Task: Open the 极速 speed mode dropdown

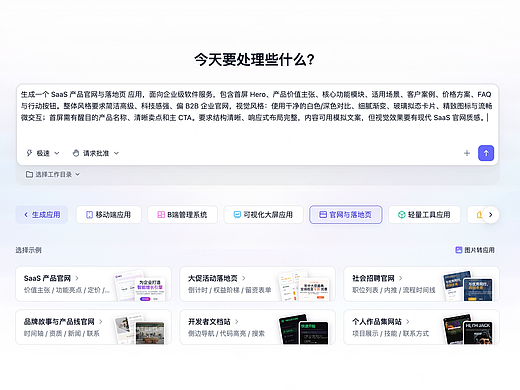Action: pyautogui.click(x=43, y=153)
